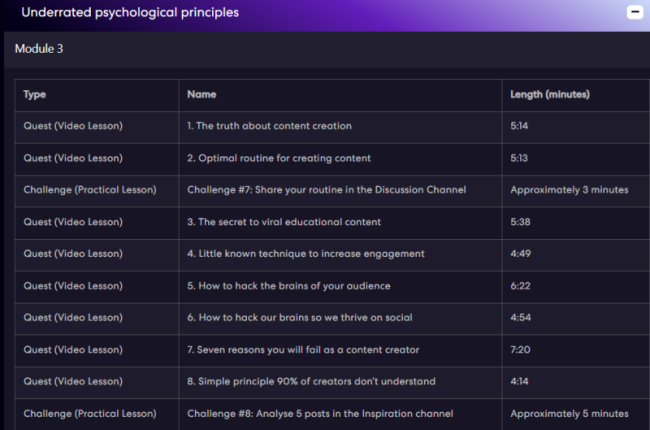Open Challenge #7: Share your routine lesson
The width and height of the screenshot is (650, 430).
326,190
